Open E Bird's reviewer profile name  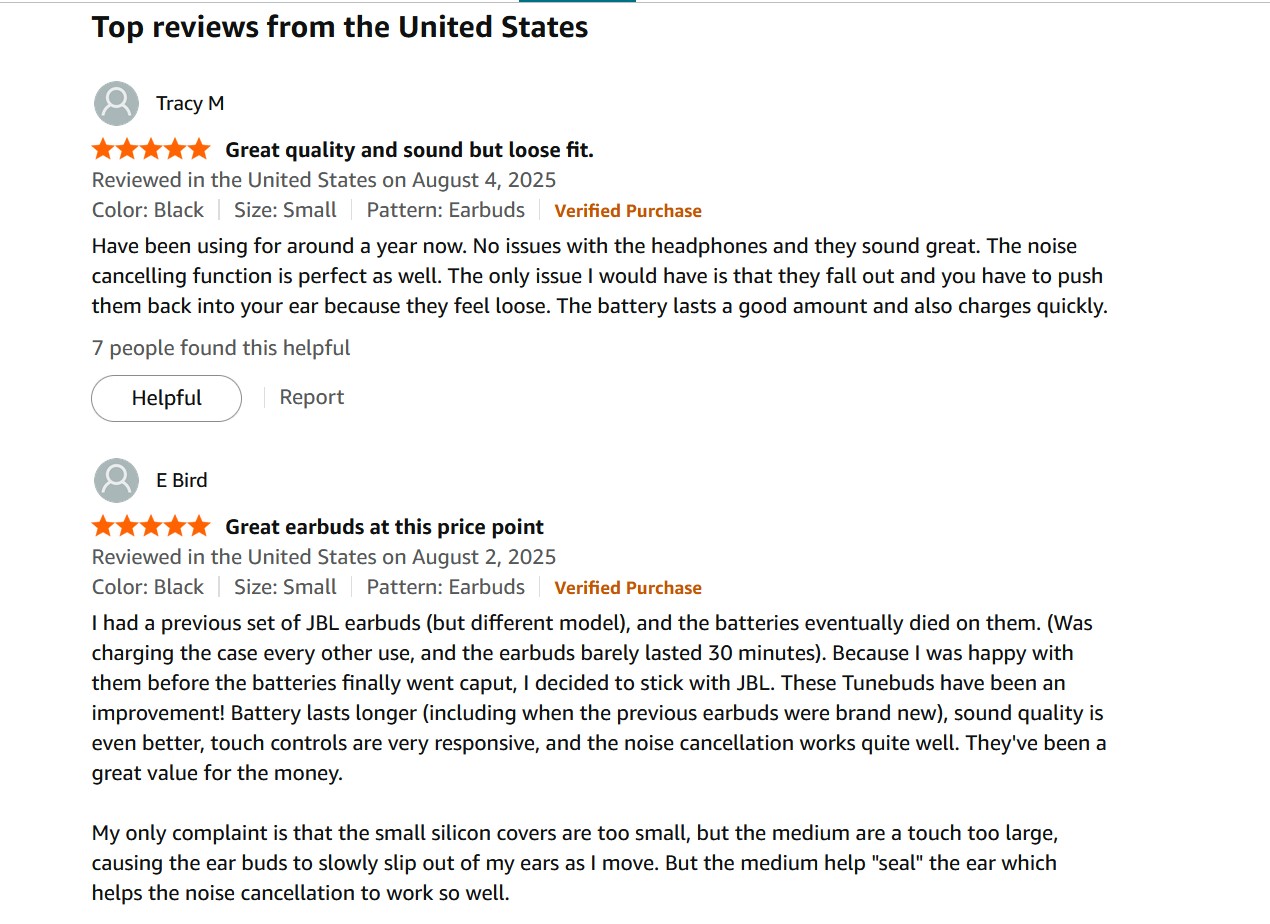click(182, 480)
